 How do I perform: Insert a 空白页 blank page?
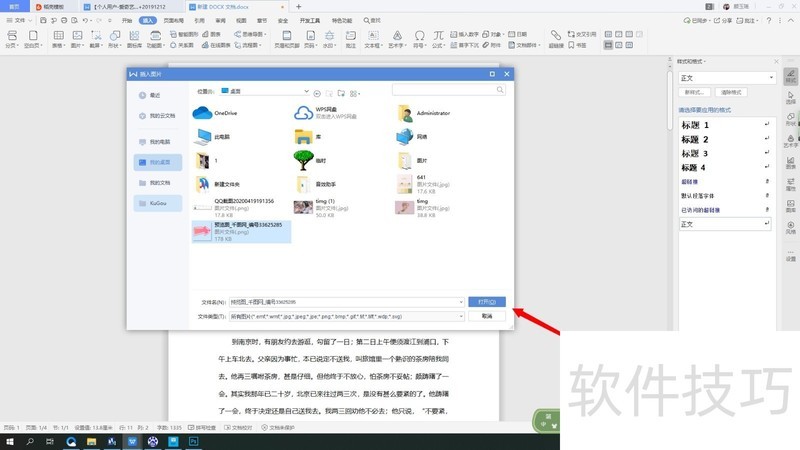33,39
